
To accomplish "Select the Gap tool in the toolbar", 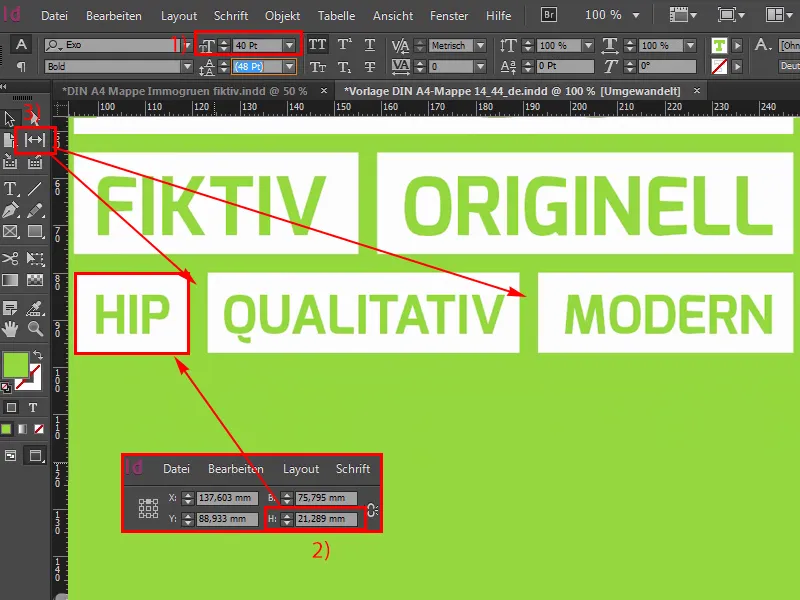I will [35, 139].
